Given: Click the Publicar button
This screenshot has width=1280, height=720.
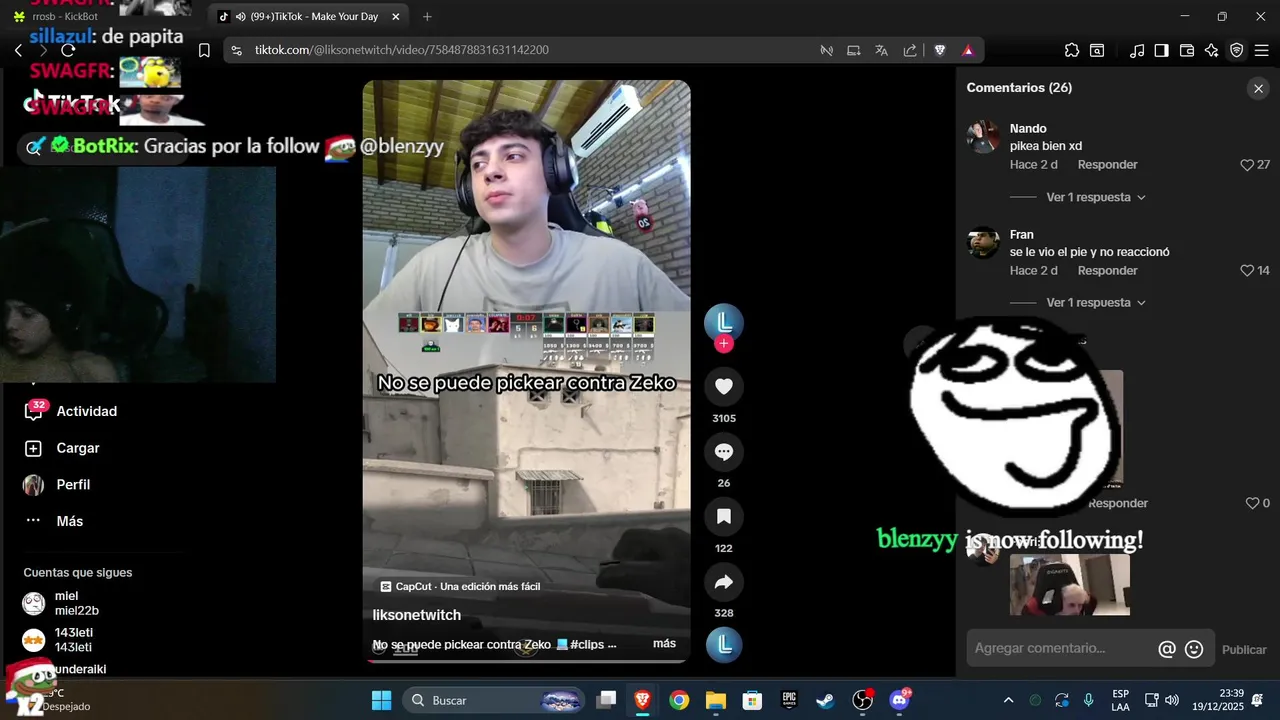Looking at the screenshot, I should [x=1244, y=650].
